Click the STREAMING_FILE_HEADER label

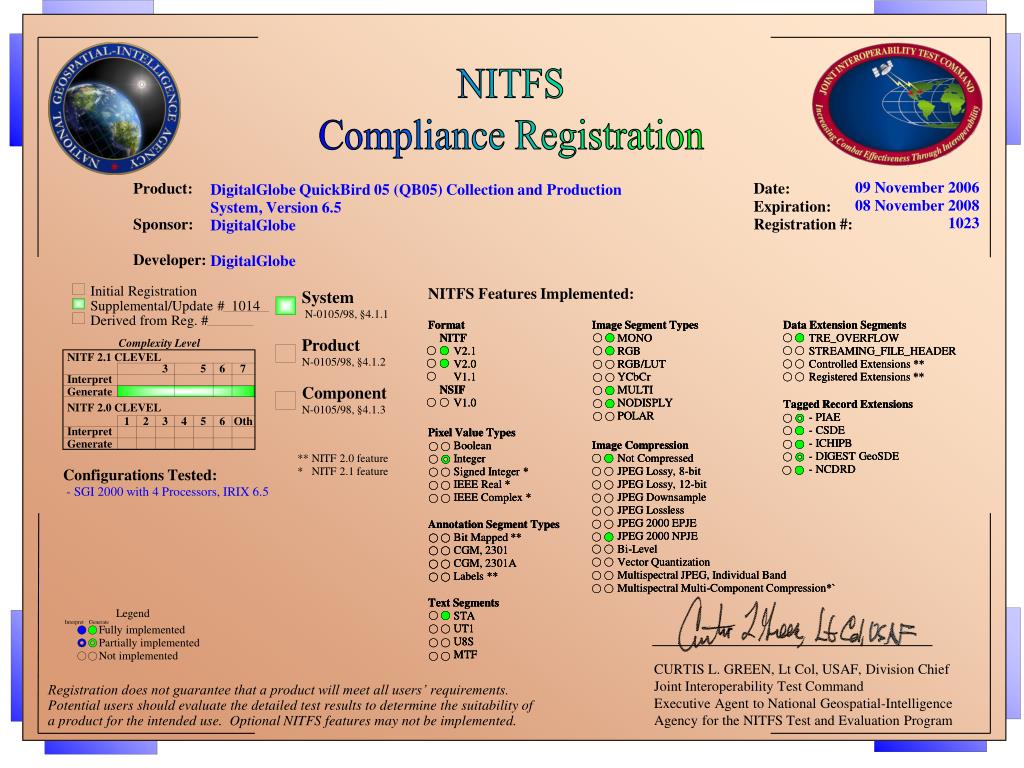[882, 351]
